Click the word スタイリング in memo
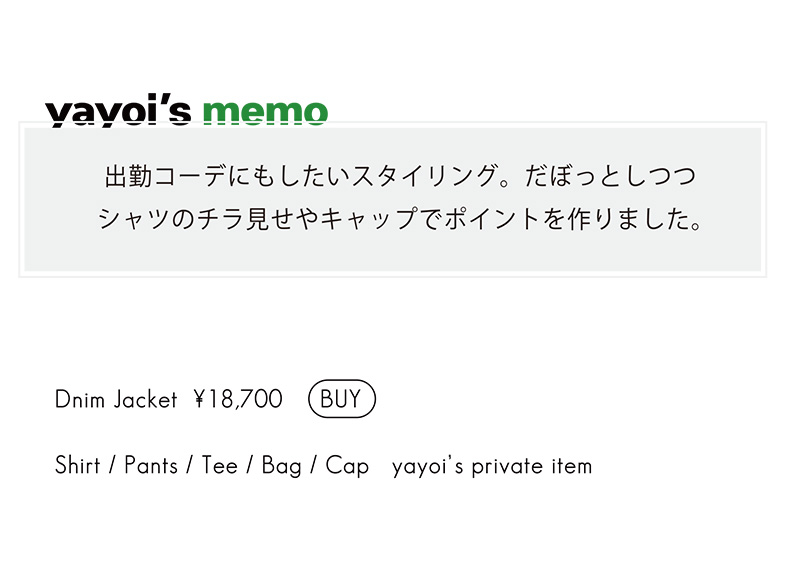Screen dimensions: 800x584 424,176
